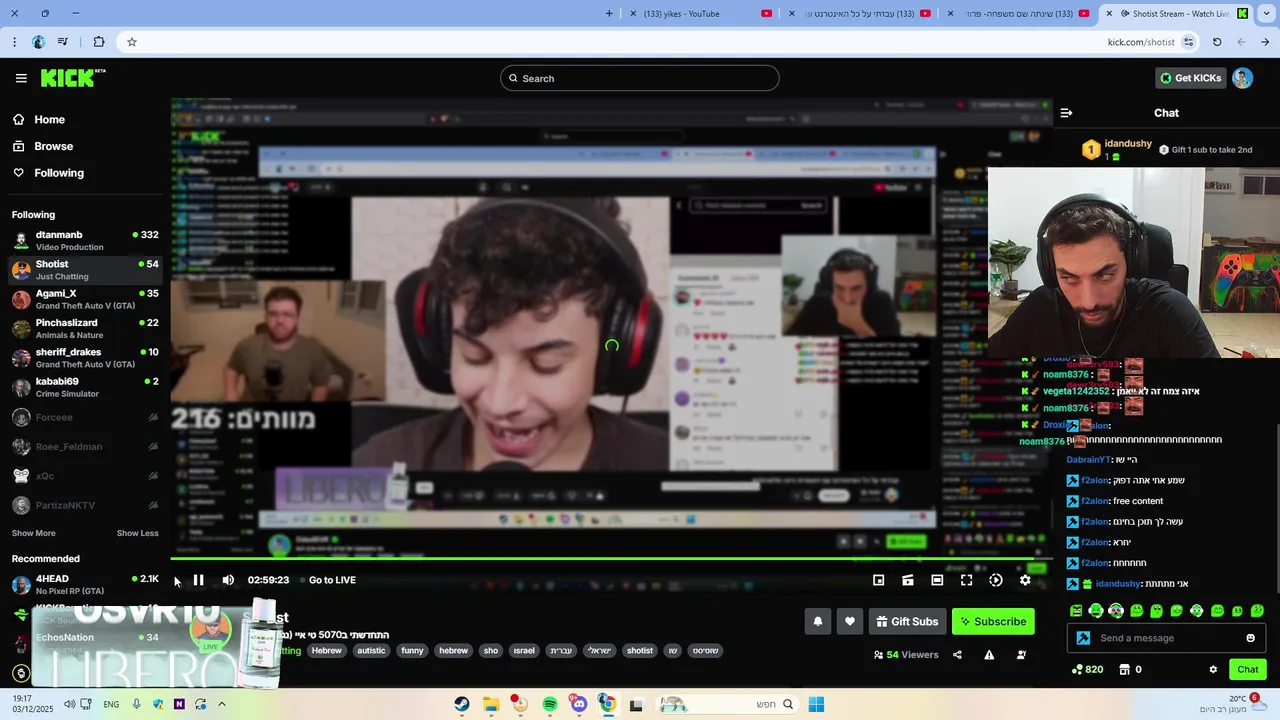Open the playback speed icon in player
Screen dimensions: 1280x720
pos(996,580)
